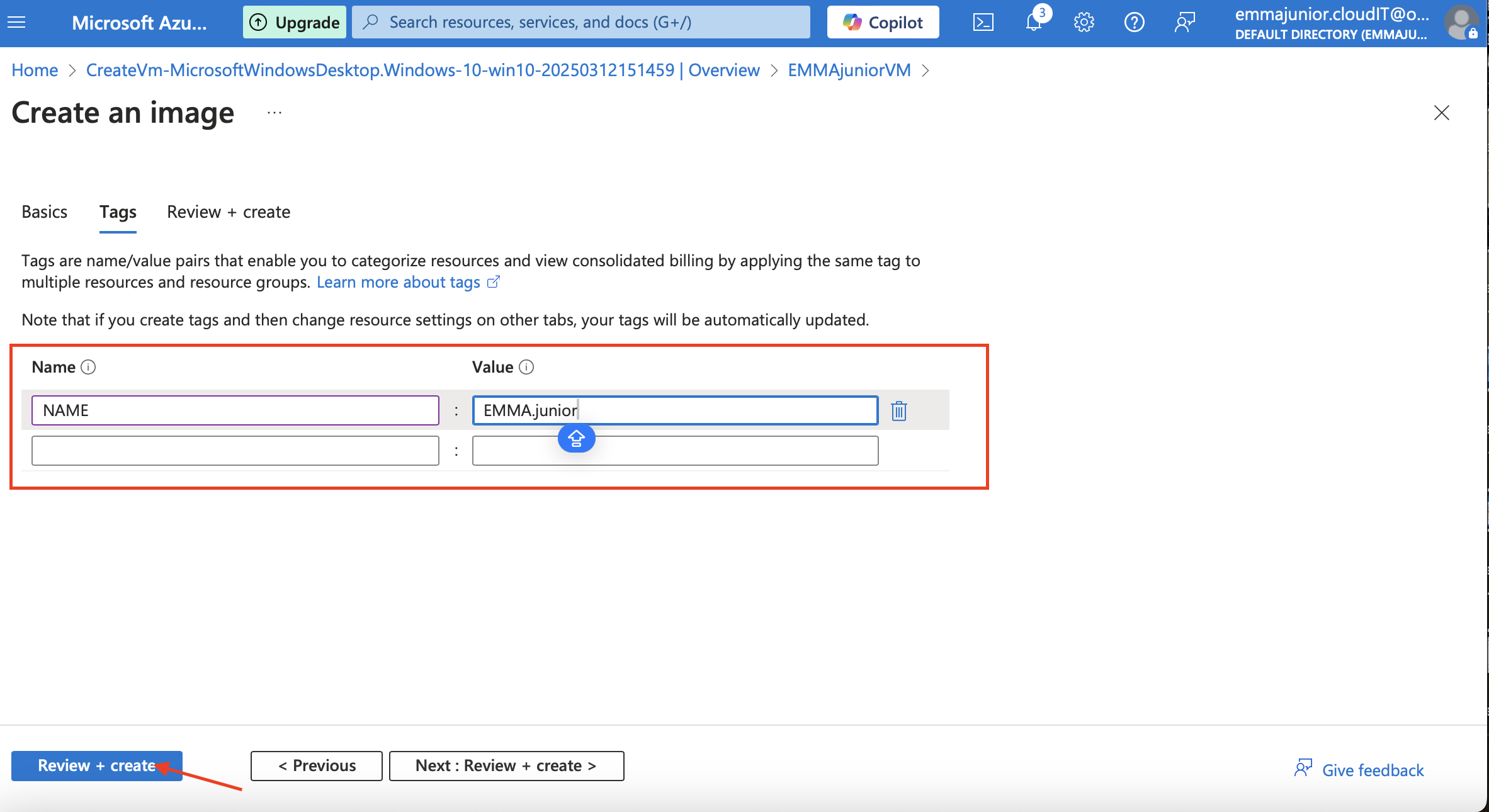The width and height of the screenshot is (1489, 812).
Task: Click the empty second tag value field
Action: 675,451
